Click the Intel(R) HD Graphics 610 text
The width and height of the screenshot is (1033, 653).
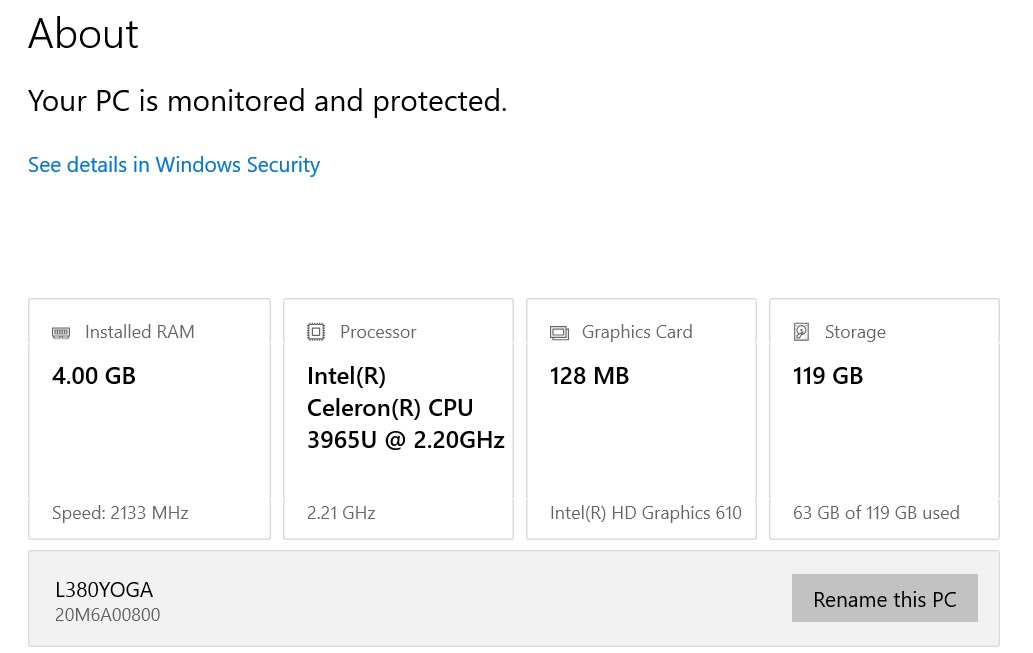pyautogui.click(x=646, y=513)
